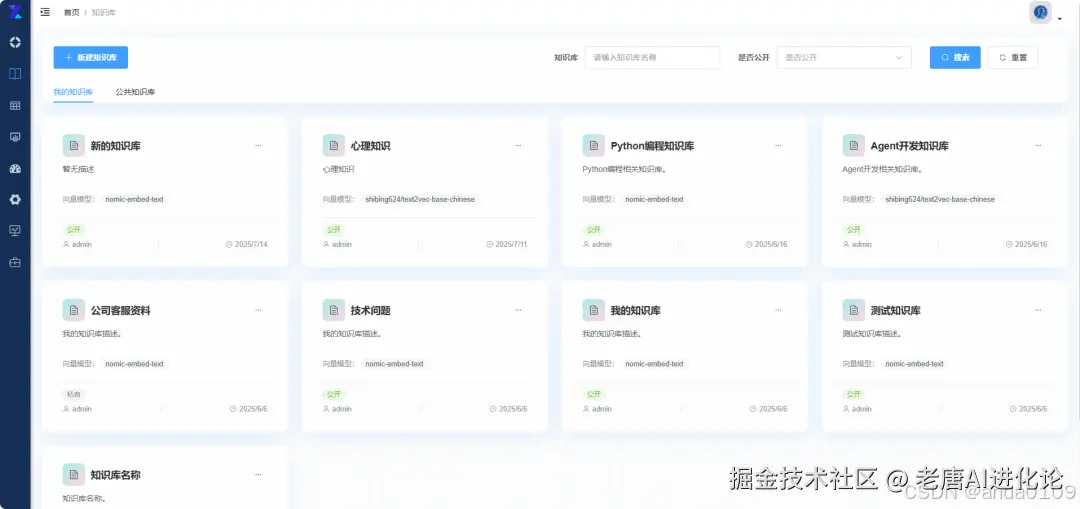Click 首页 breadcrumb link
Image resolution: width=1080 pixels, height=509 pixels.
click(x=72, y=12)
